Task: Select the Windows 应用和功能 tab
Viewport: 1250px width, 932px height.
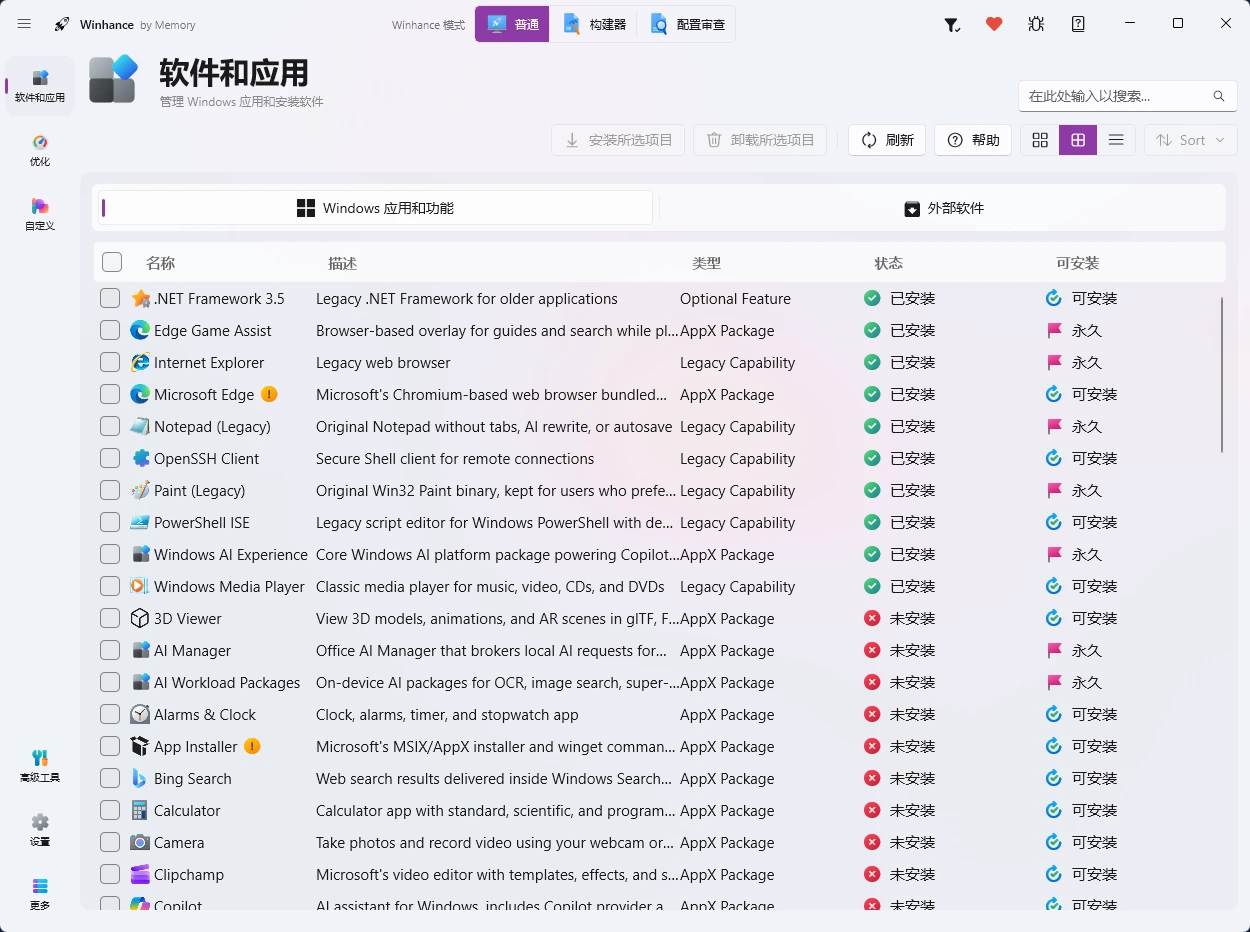Action: pos(375,208)
